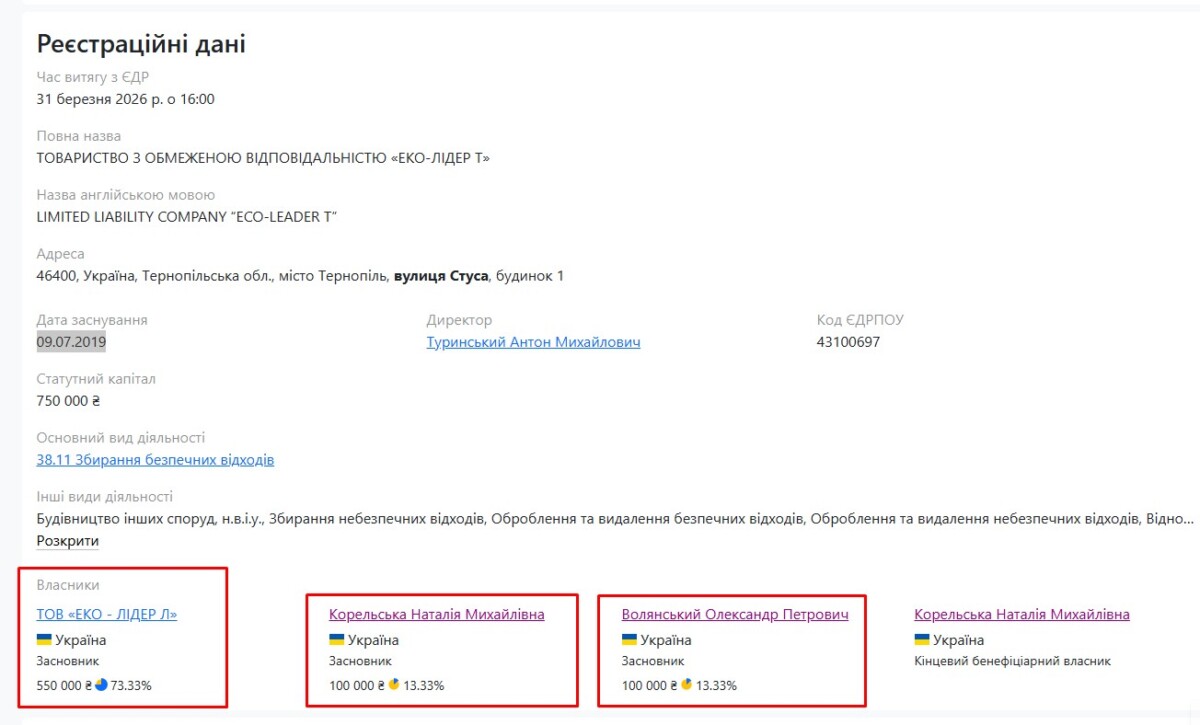Open founder Корельська Наталія Михайлівна link
Image resolution: width=1200 pixels, height=725 pixels.
point(437,614)
